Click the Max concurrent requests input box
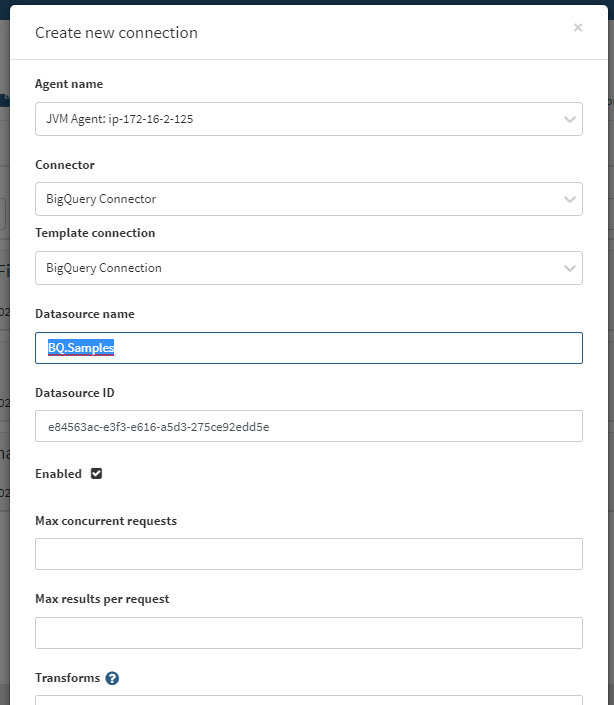 (308, 554)
